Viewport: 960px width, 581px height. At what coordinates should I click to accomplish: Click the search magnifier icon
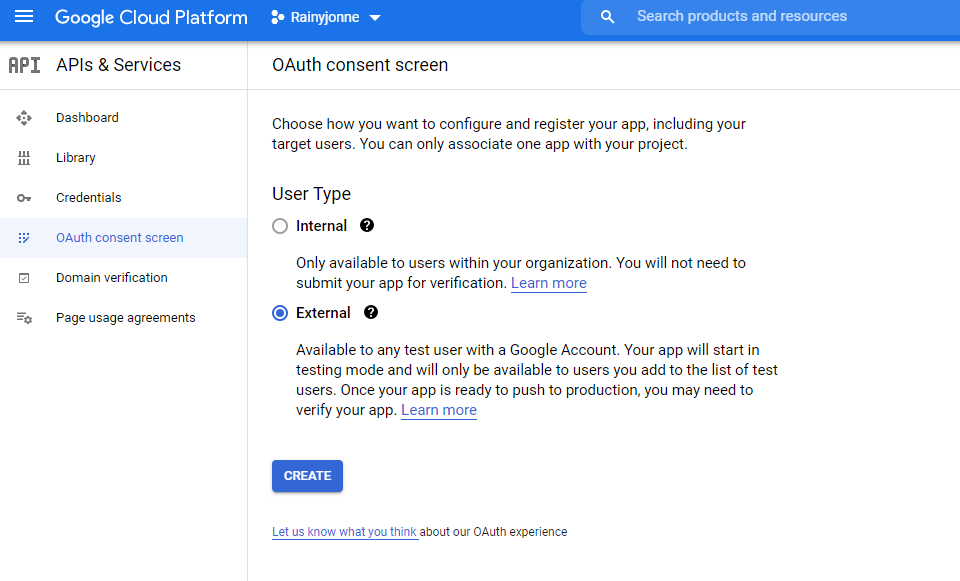click(607, 17)
